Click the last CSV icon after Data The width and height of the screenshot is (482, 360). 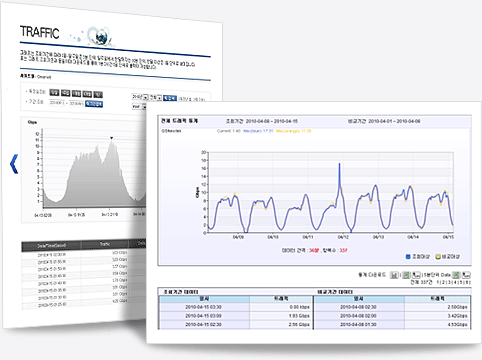click(x=466, y=275)
